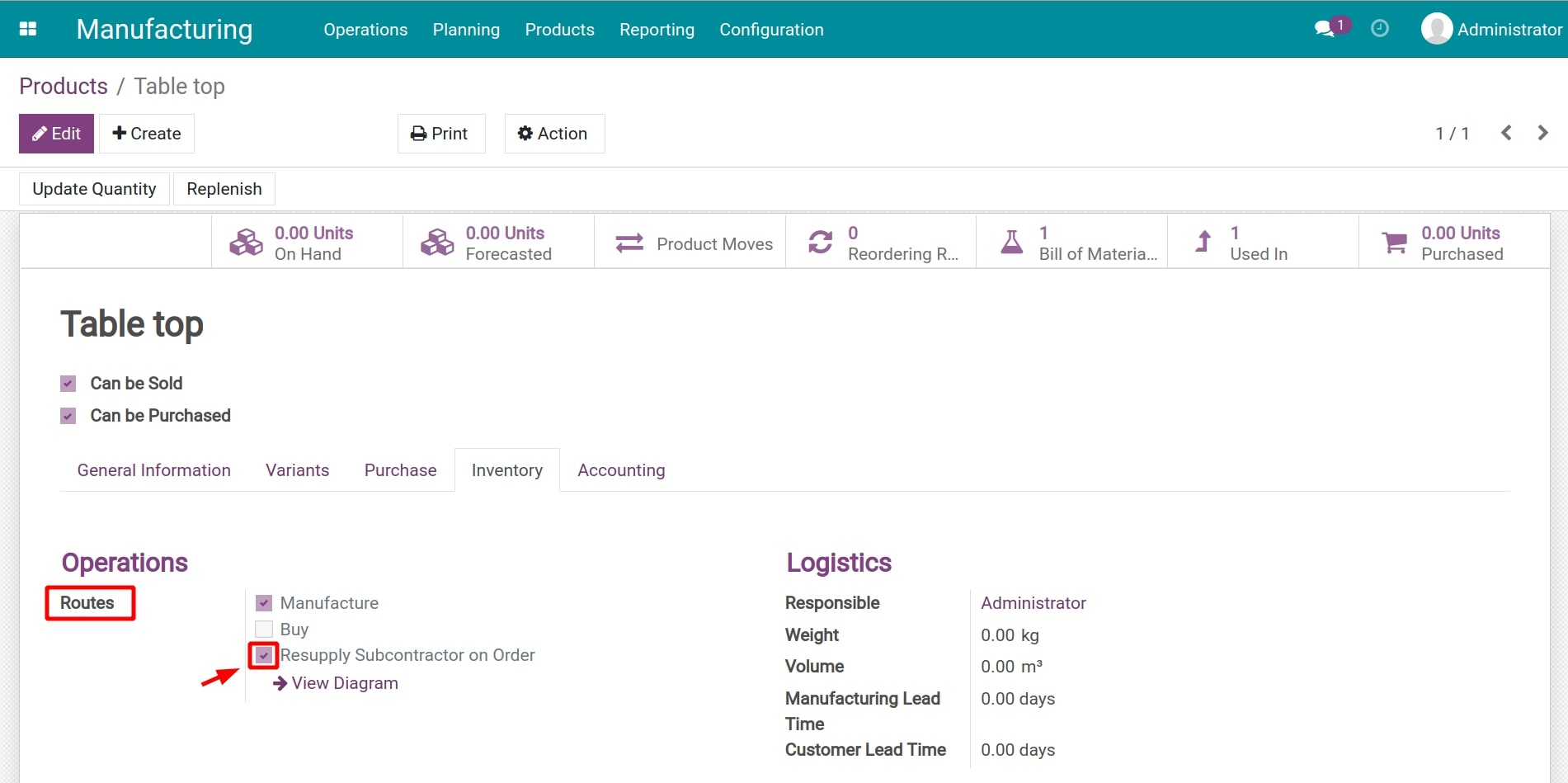Toggle the Can be Sold checkbox
The width and height of the screenshot is (1568, 783).
(68, 384)
